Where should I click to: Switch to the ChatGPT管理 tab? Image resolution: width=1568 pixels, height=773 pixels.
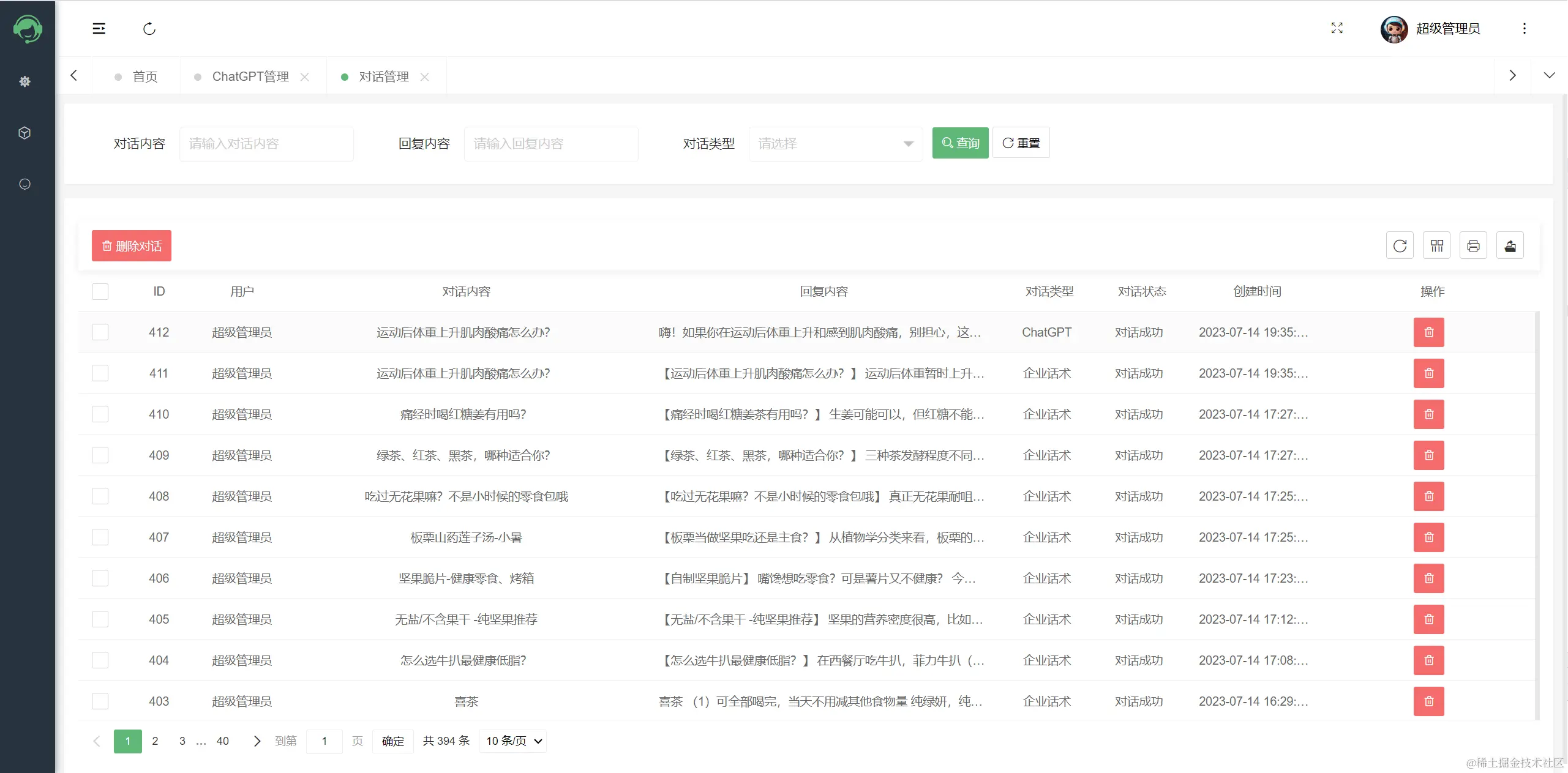(250, 77)
